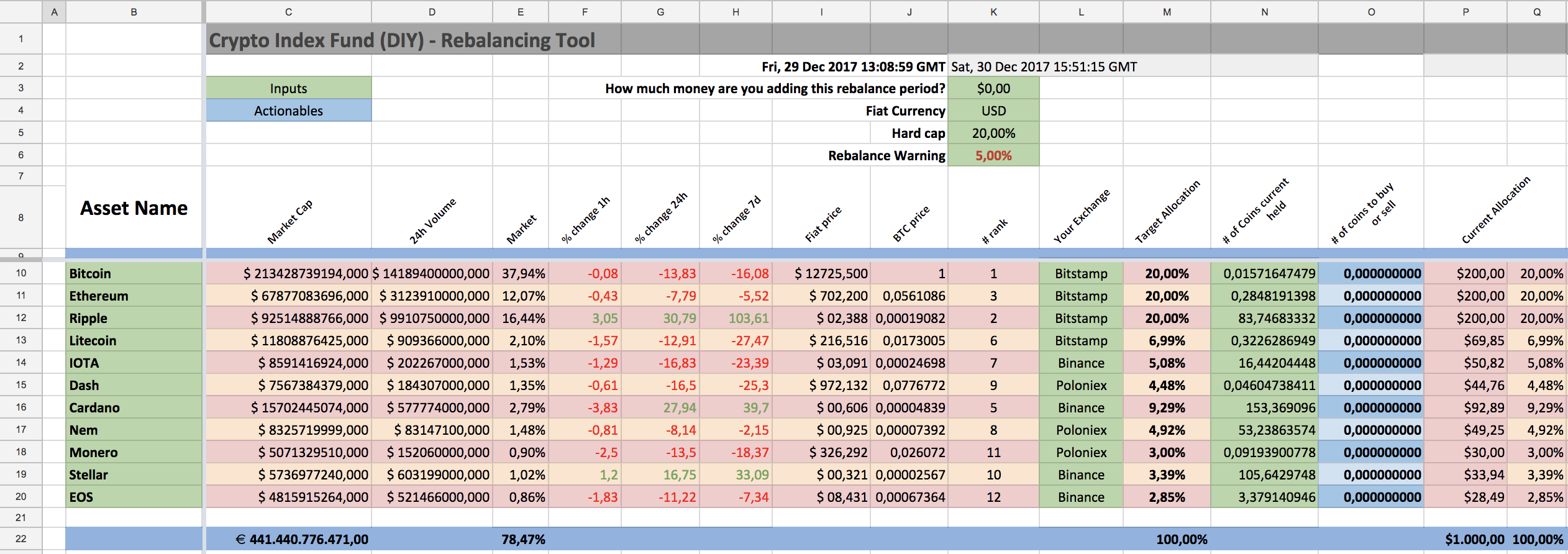Select the Cardano asset name cell
This screenshot has width=1568, height=554.
pos(134,407)
